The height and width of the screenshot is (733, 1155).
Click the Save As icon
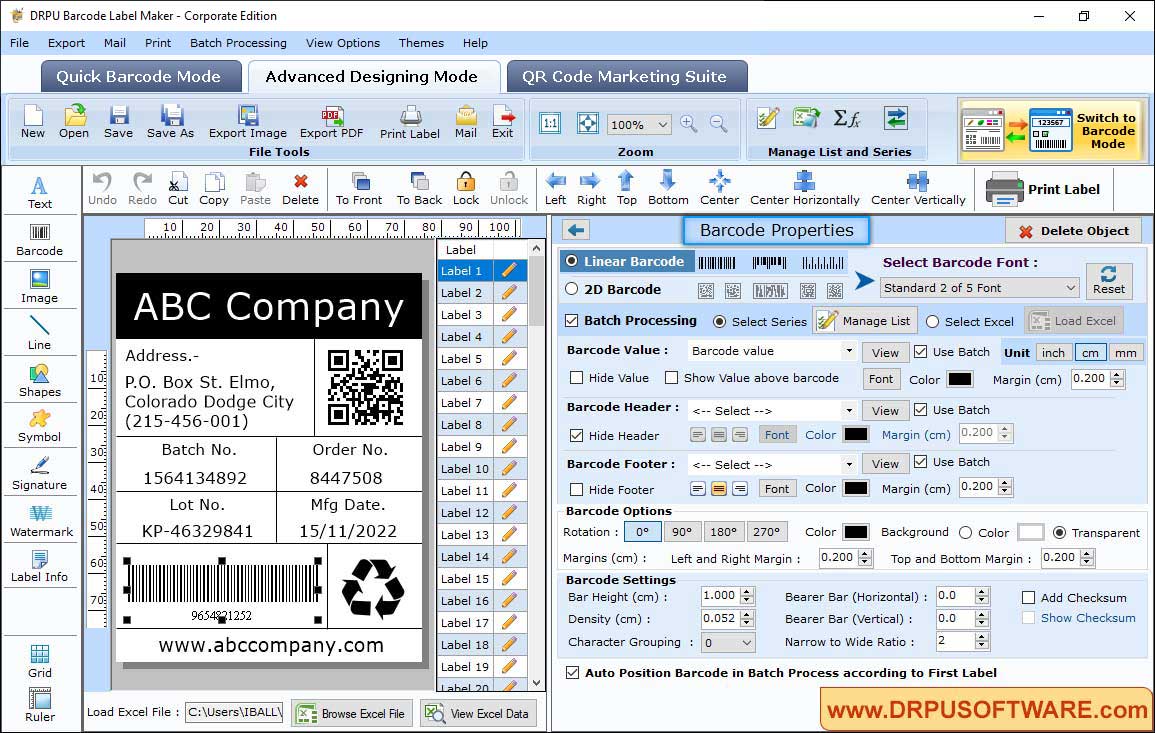click(171, 122)
